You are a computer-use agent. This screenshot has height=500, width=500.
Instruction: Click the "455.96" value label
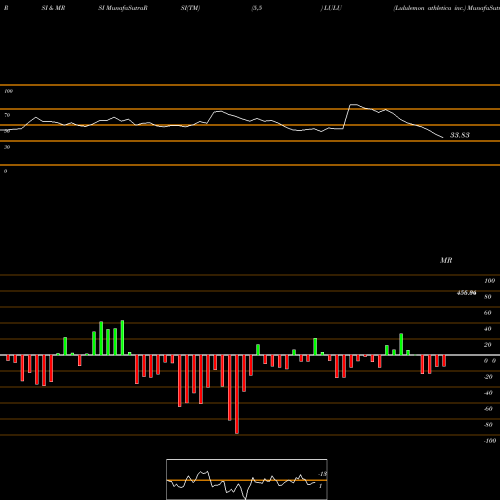(466, 293)
